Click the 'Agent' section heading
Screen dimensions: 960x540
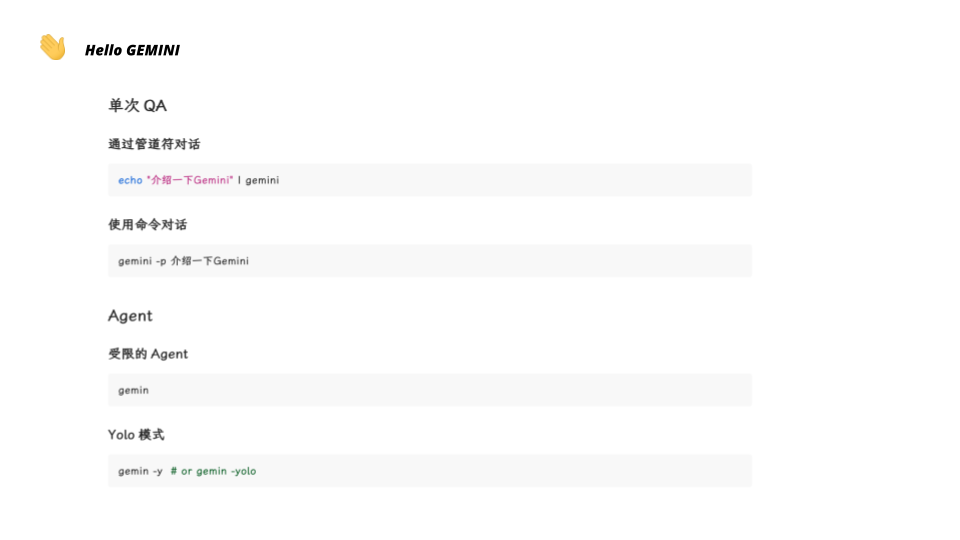pyautogui.click(x=130, y=316)
